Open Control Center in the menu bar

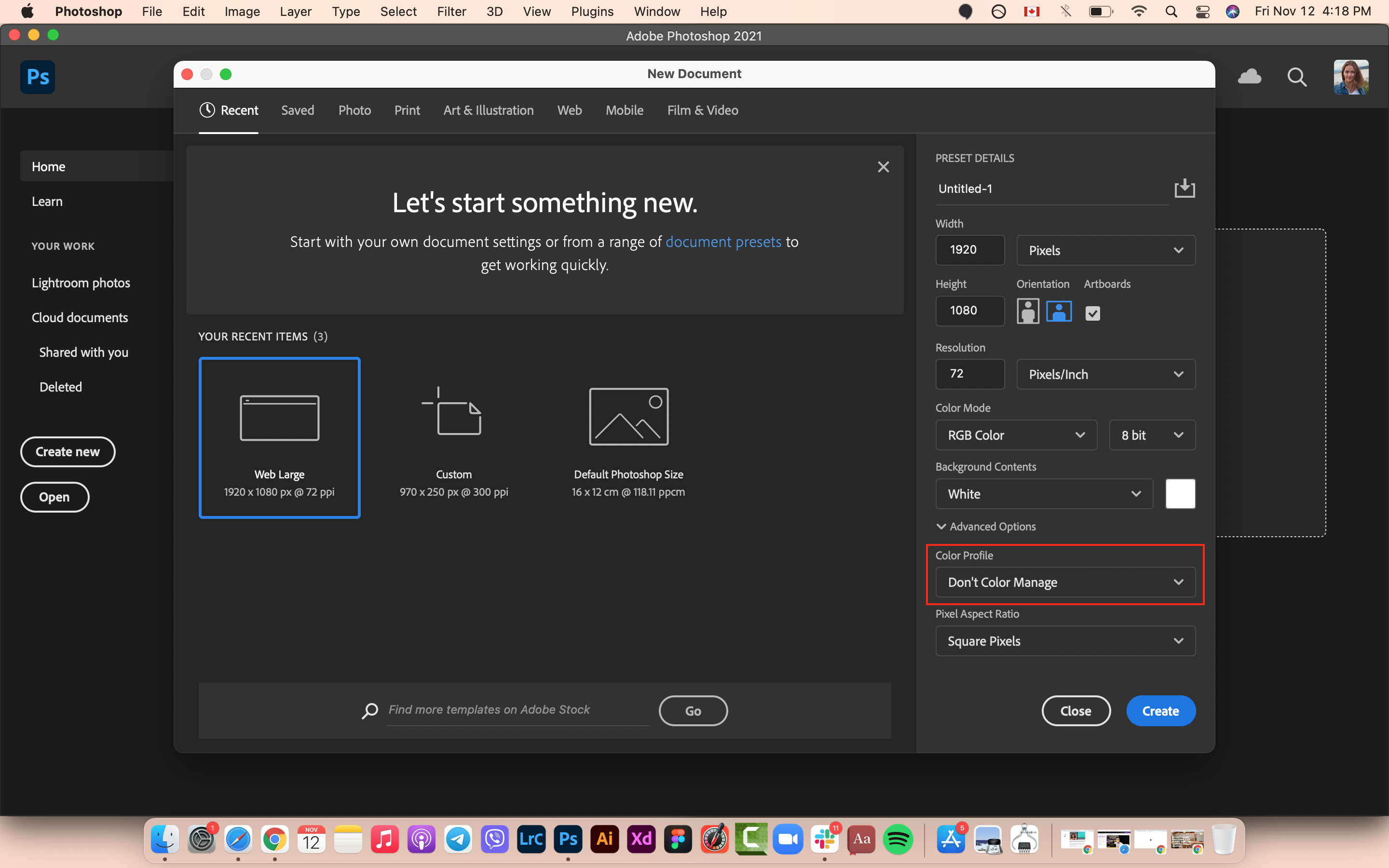1202,12
